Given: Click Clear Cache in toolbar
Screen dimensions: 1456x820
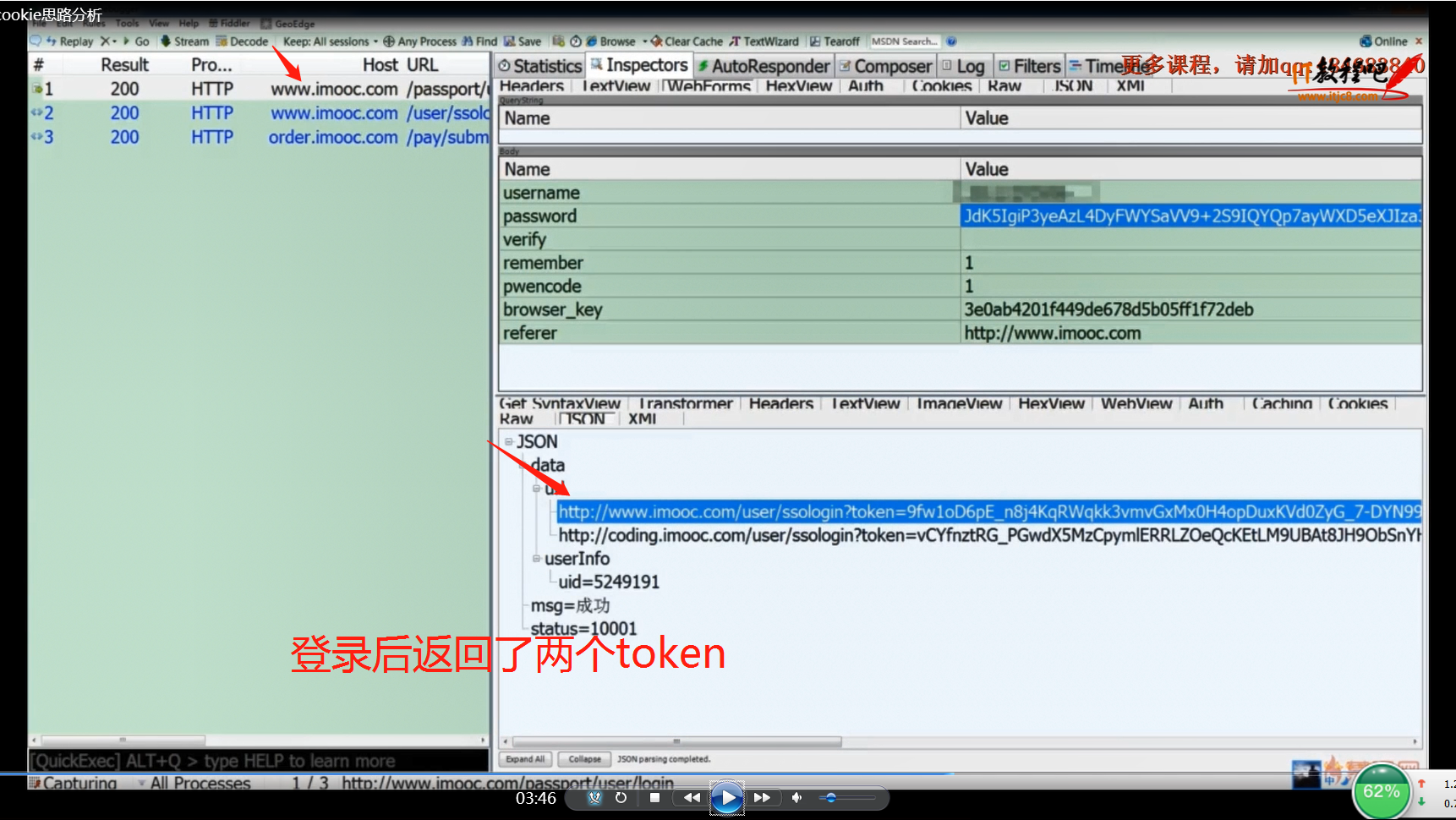Looking at the screenshot, I should 687,41.
